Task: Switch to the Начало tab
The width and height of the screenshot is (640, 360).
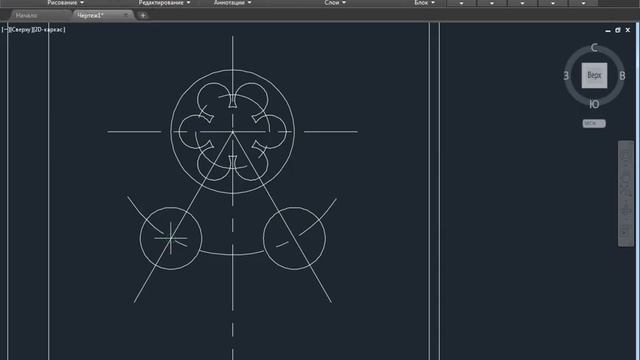Action: click(x=27, y=16)
